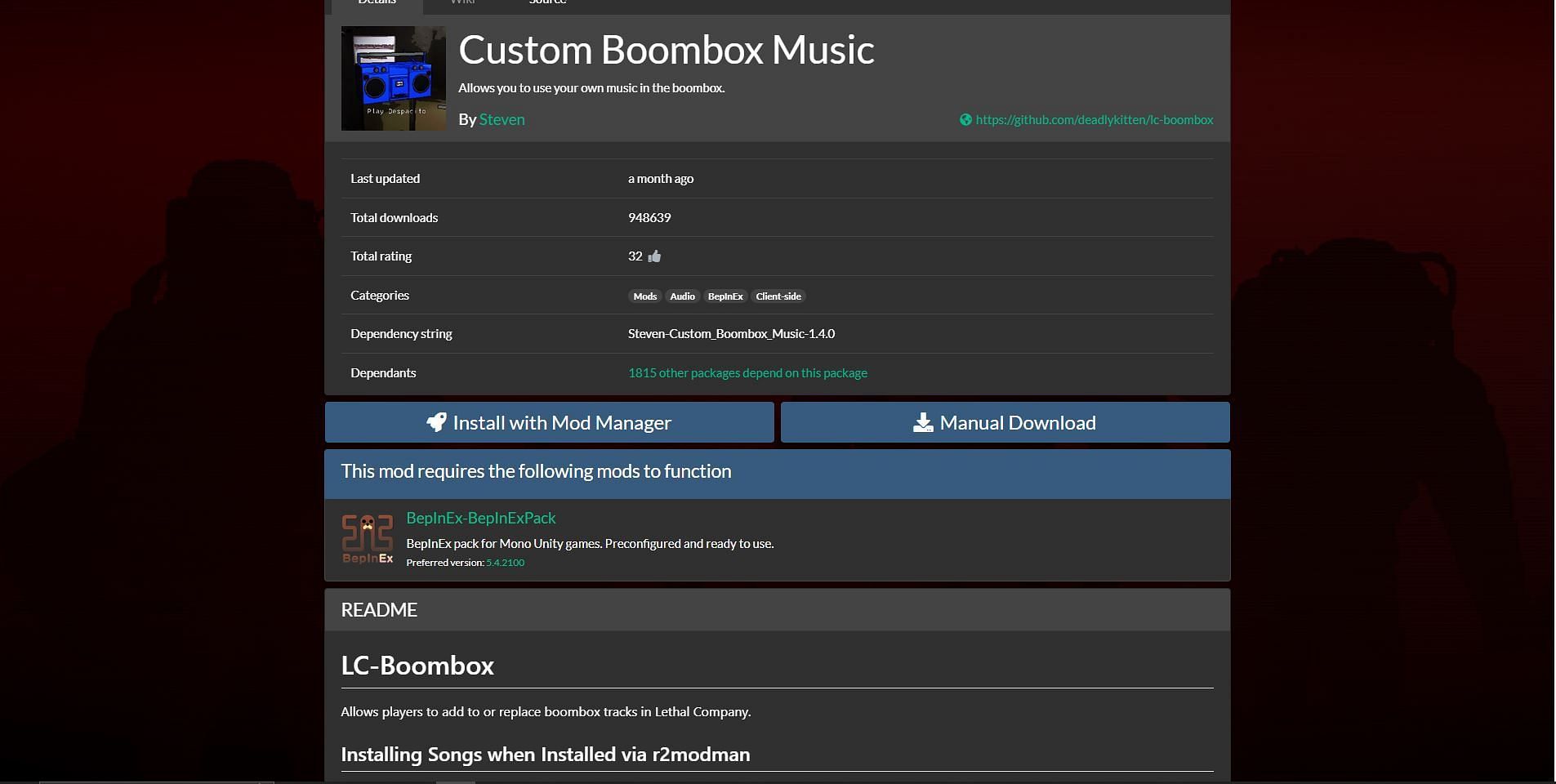Click the Custom Boombox Music title
The image size is (1556, 784).
pos(667,50)
